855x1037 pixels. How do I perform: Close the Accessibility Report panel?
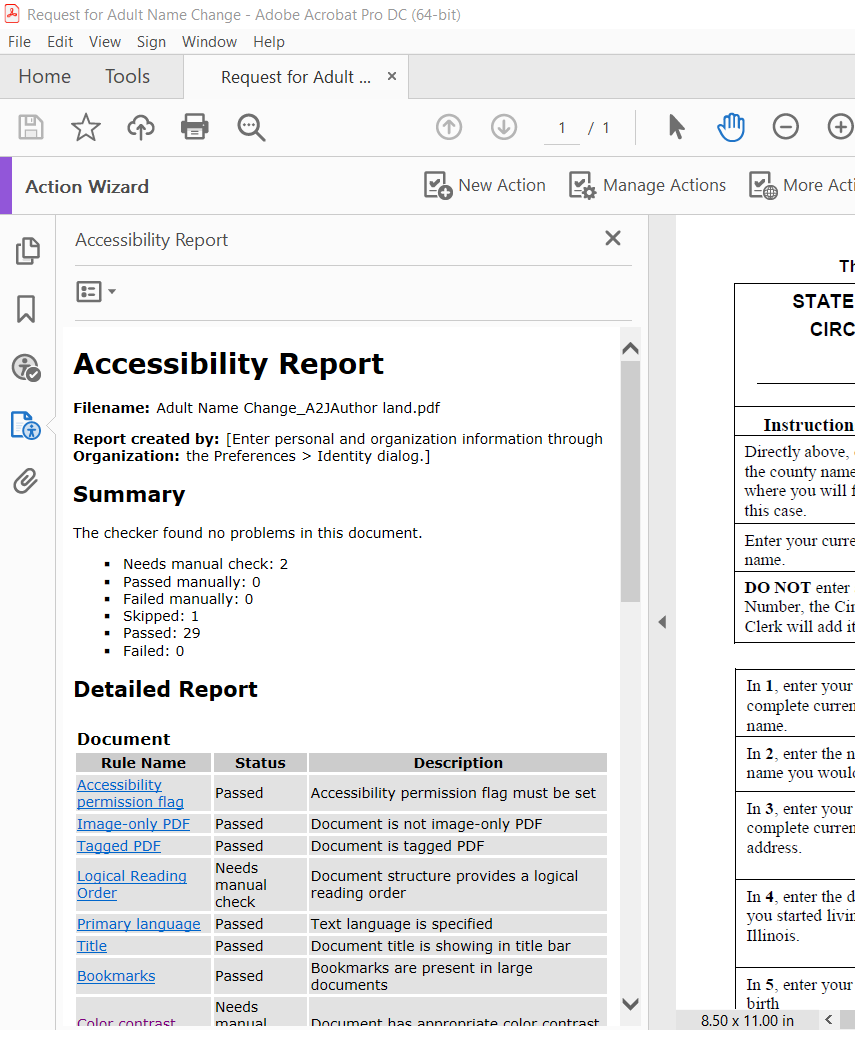613,238
